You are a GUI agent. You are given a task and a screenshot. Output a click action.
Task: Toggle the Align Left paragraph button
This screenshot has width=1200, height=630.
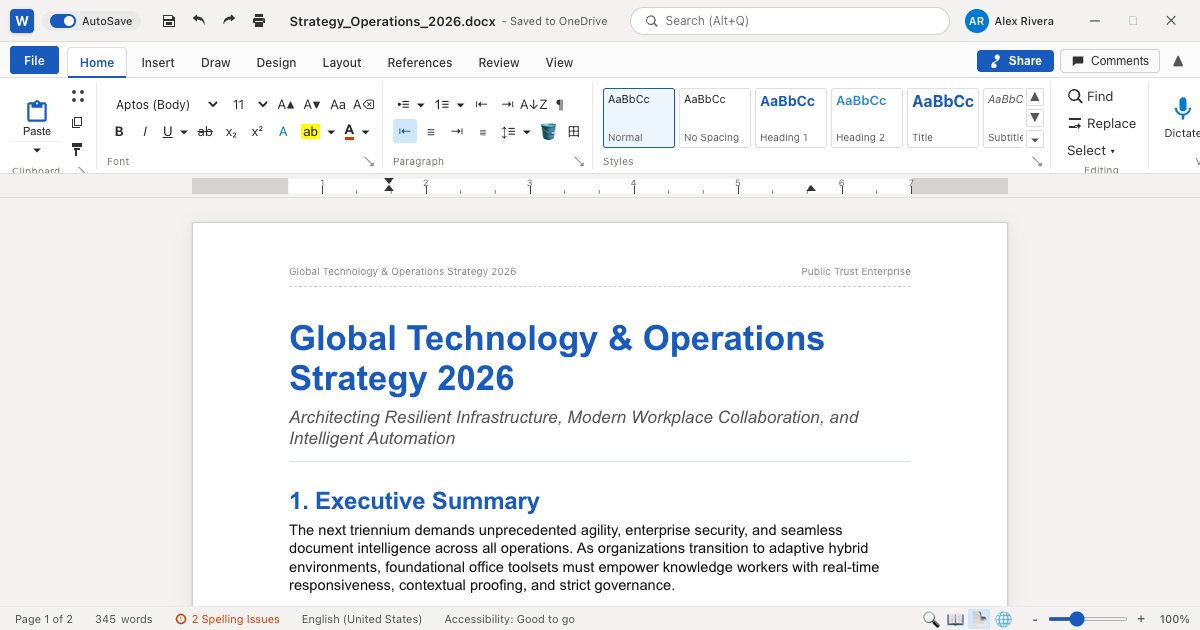click(x=405, y=131)
